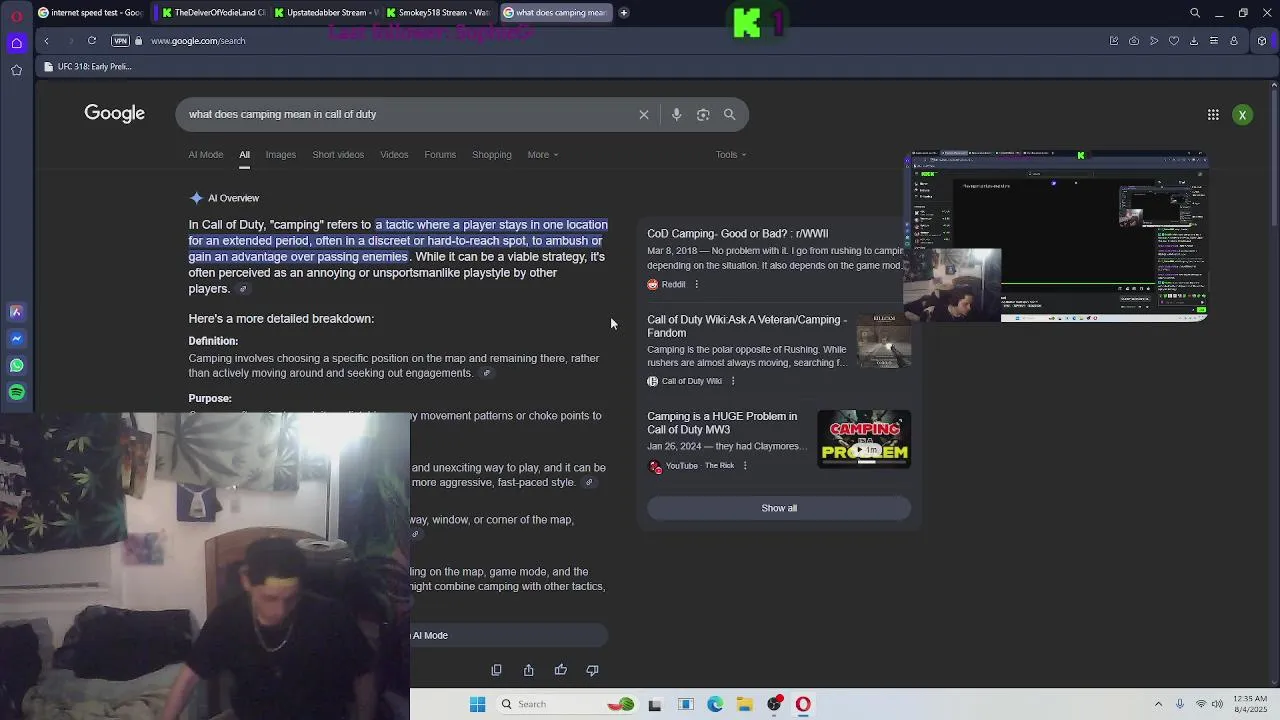
Task: Click the Show all sources button
Action: (779, 508)
